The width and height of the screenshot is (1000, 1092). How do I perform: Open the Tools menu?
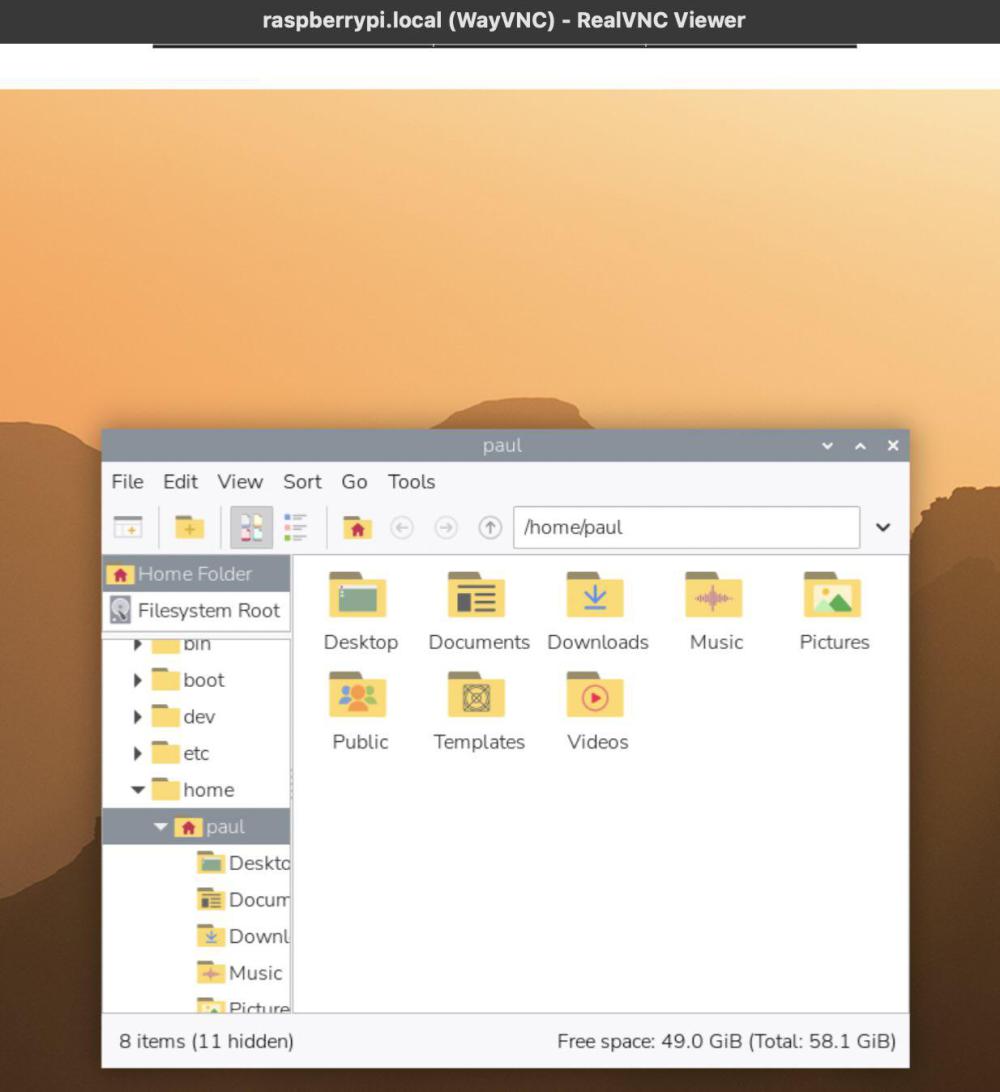[411, 482]
